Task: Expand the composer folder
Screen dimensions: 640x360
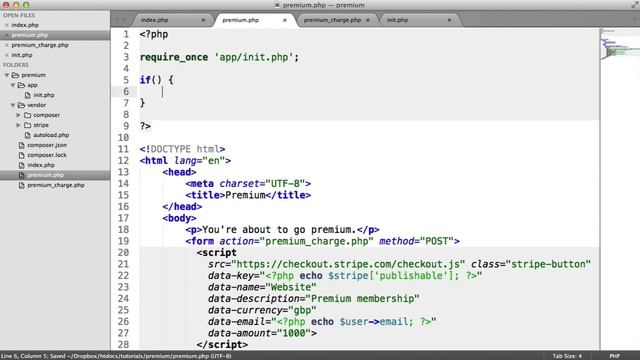Action: [18, 115]
